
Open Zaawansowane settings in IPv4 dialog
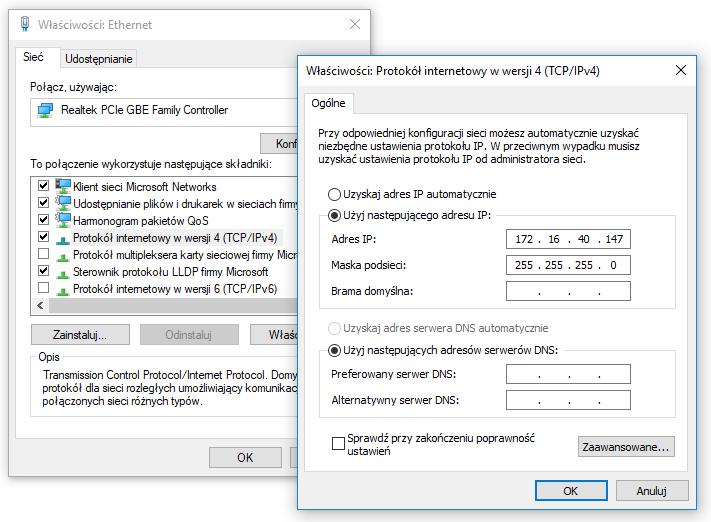(x=626, y=447)
